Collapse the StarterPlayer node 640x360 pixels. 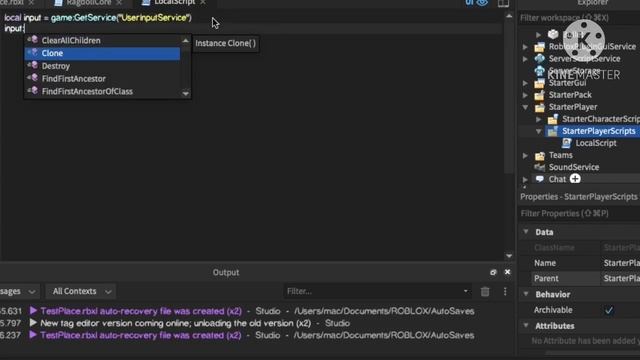tap(525, 107)
